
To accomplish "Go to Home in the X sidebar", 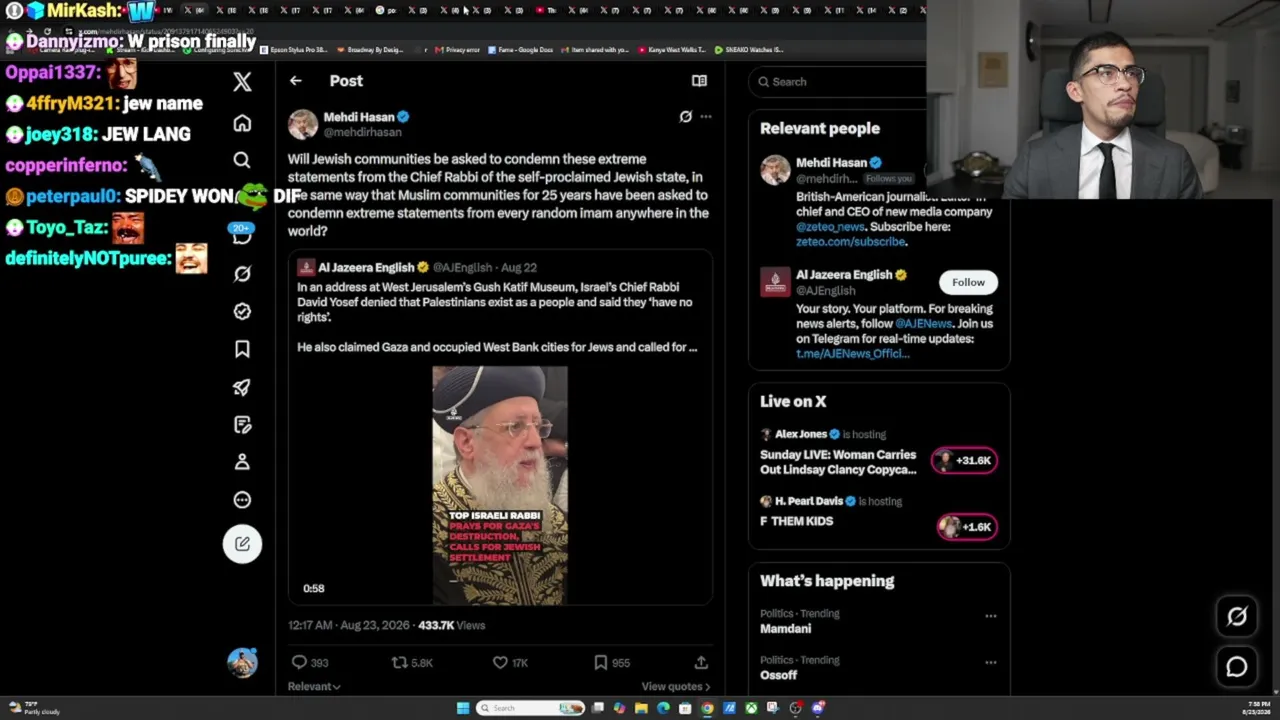I will pyautogui.click(x=242, y=123).
